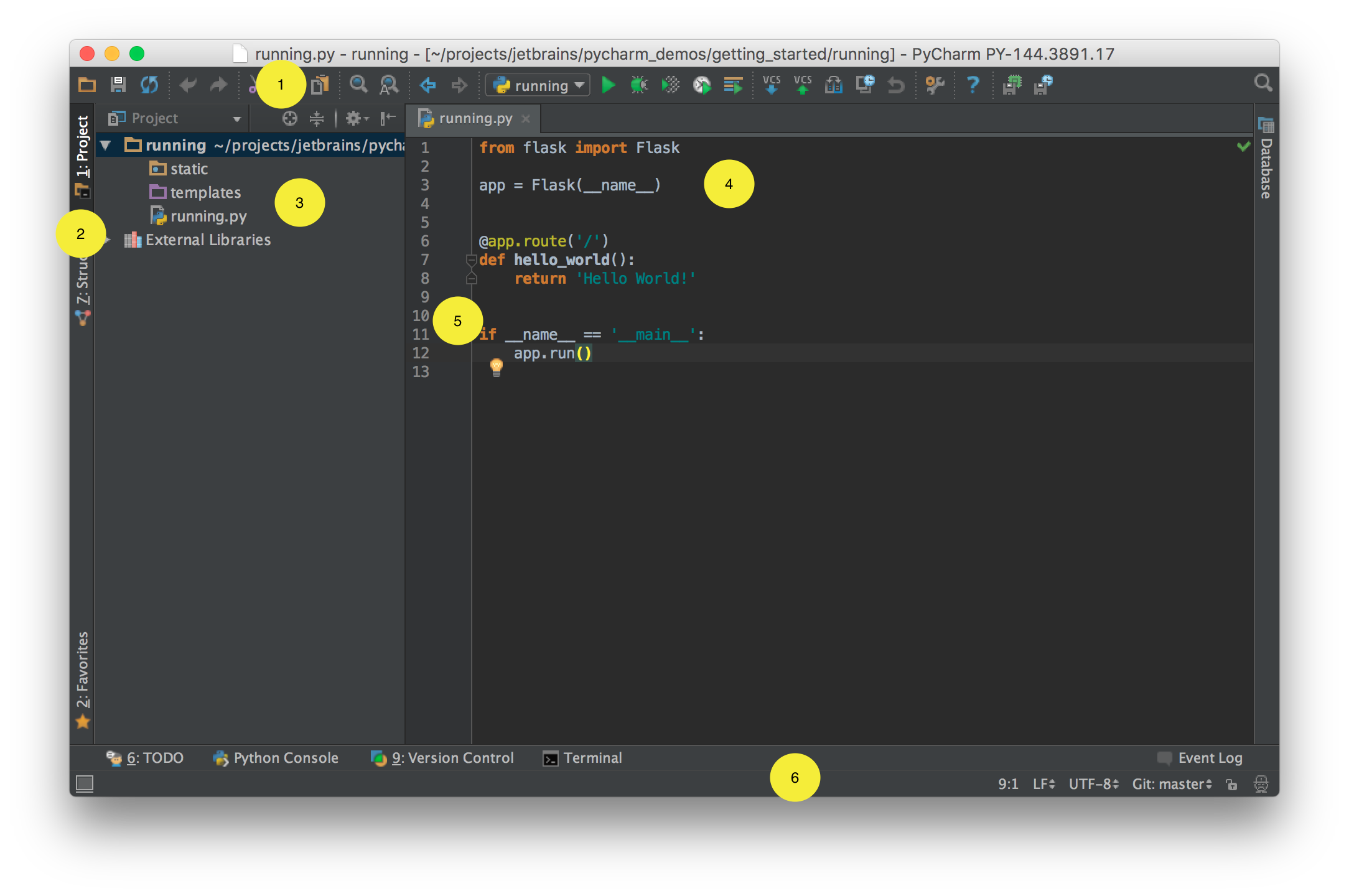Collapse the running project root folder
The image size is (1349, 896).
coord(106,146)
